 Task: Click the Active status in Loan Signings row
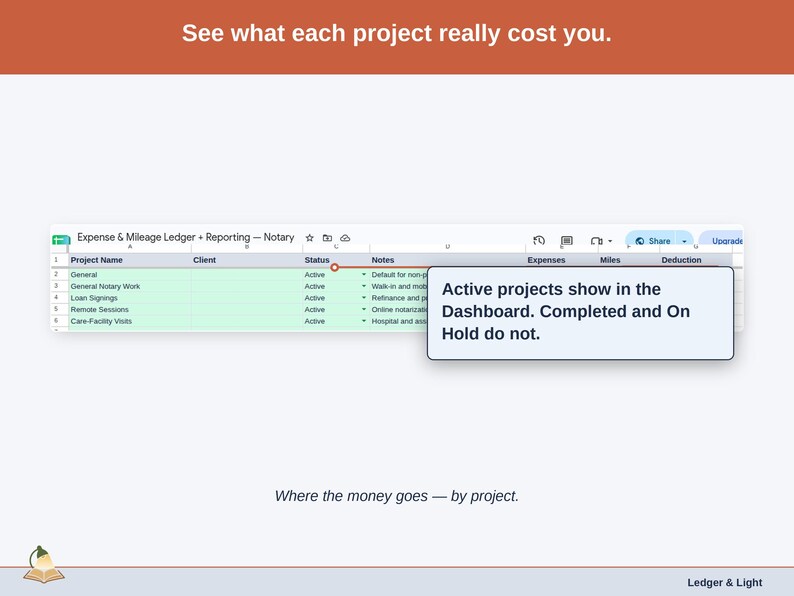point(314,298)
